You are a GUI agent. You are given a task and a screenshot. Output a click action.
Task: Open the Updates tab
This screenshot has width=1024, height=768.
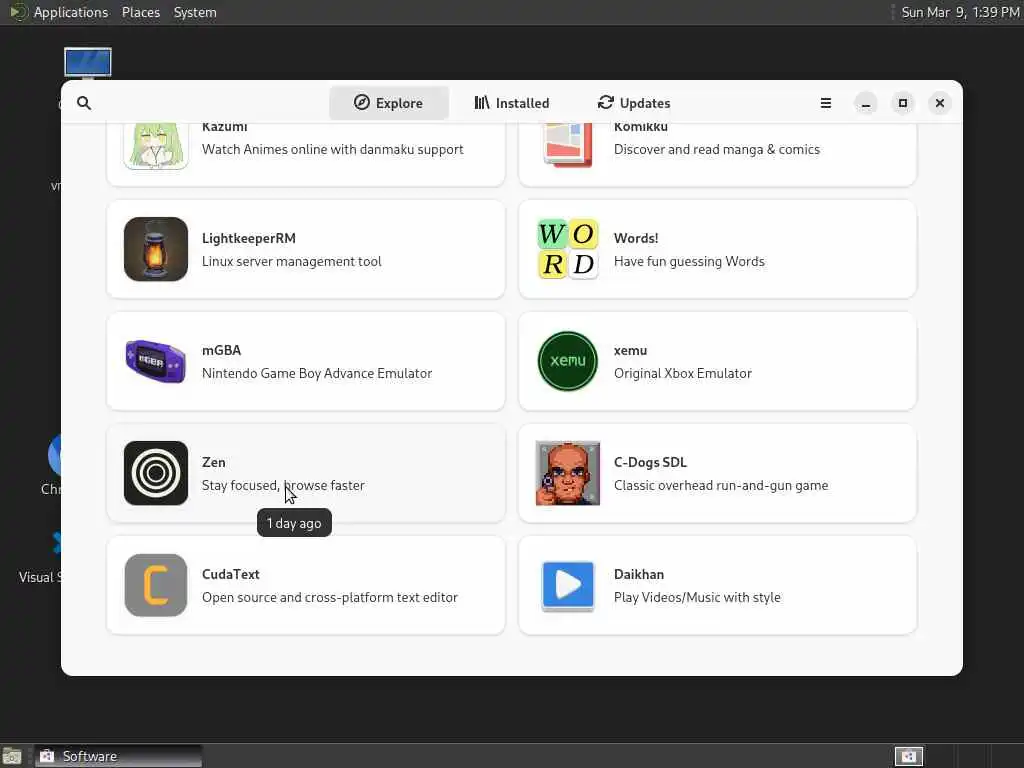pos(634,103)
